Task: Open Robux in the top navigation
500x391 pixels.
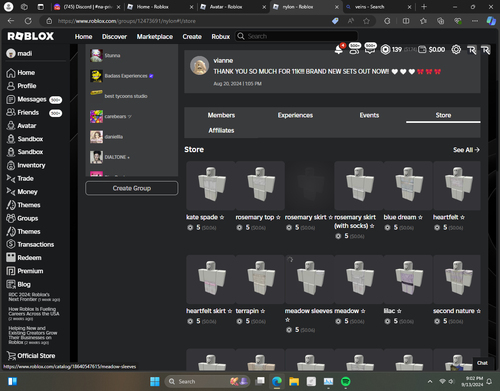Action: [221, 36]
